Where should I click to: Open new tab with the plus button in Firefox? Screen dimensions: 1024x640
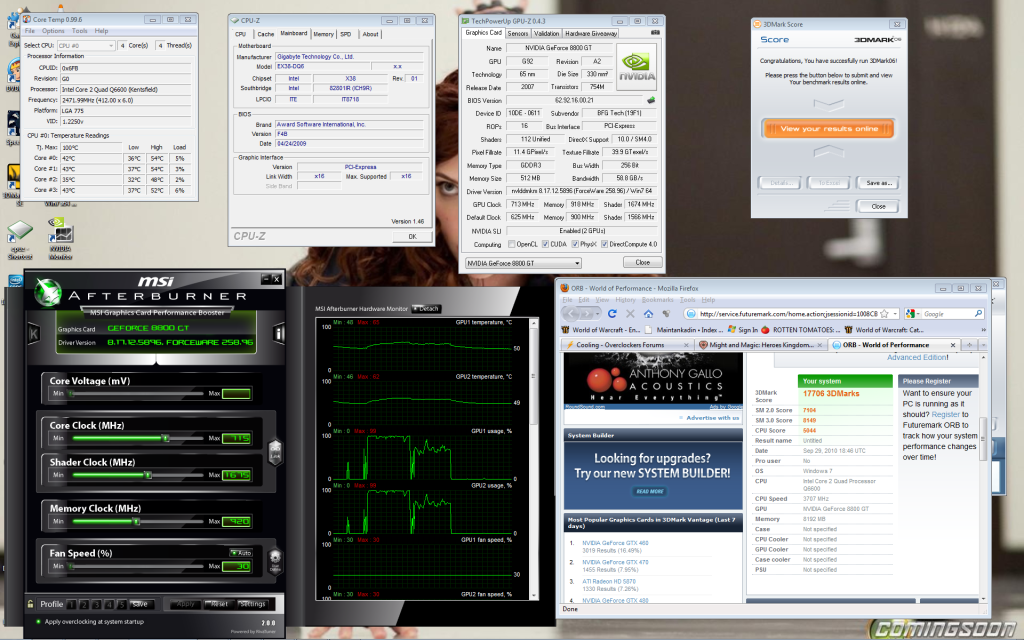(x=969, y=345)
